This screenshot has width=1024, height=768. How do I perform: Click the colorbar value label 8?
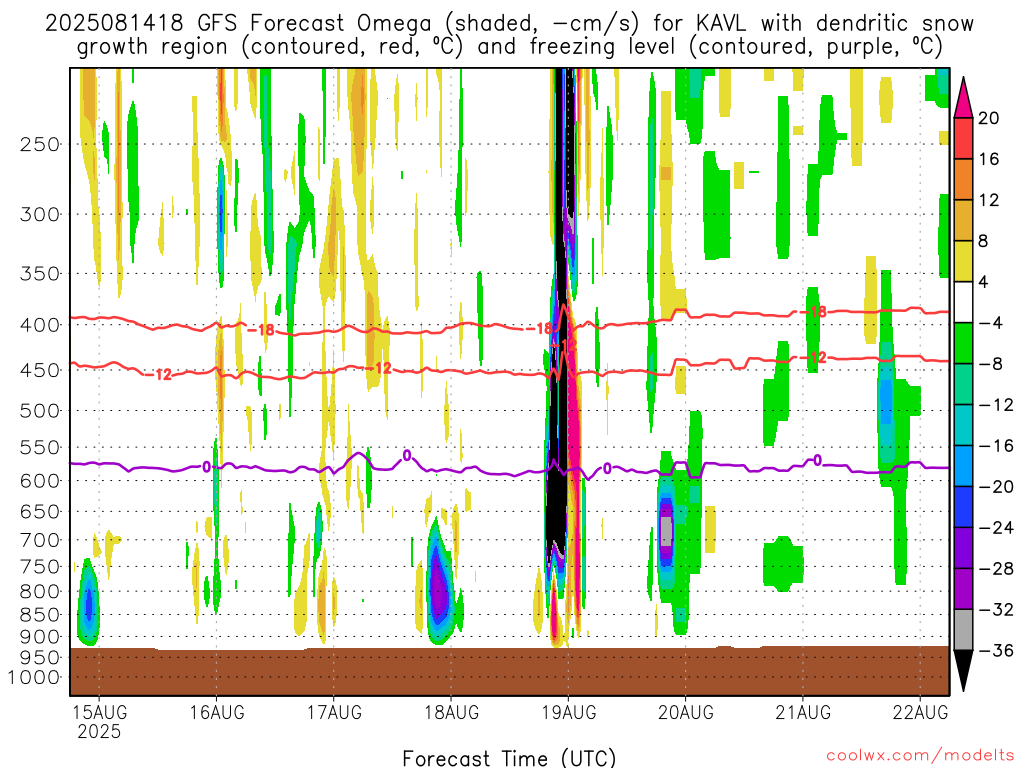point(984,242)
